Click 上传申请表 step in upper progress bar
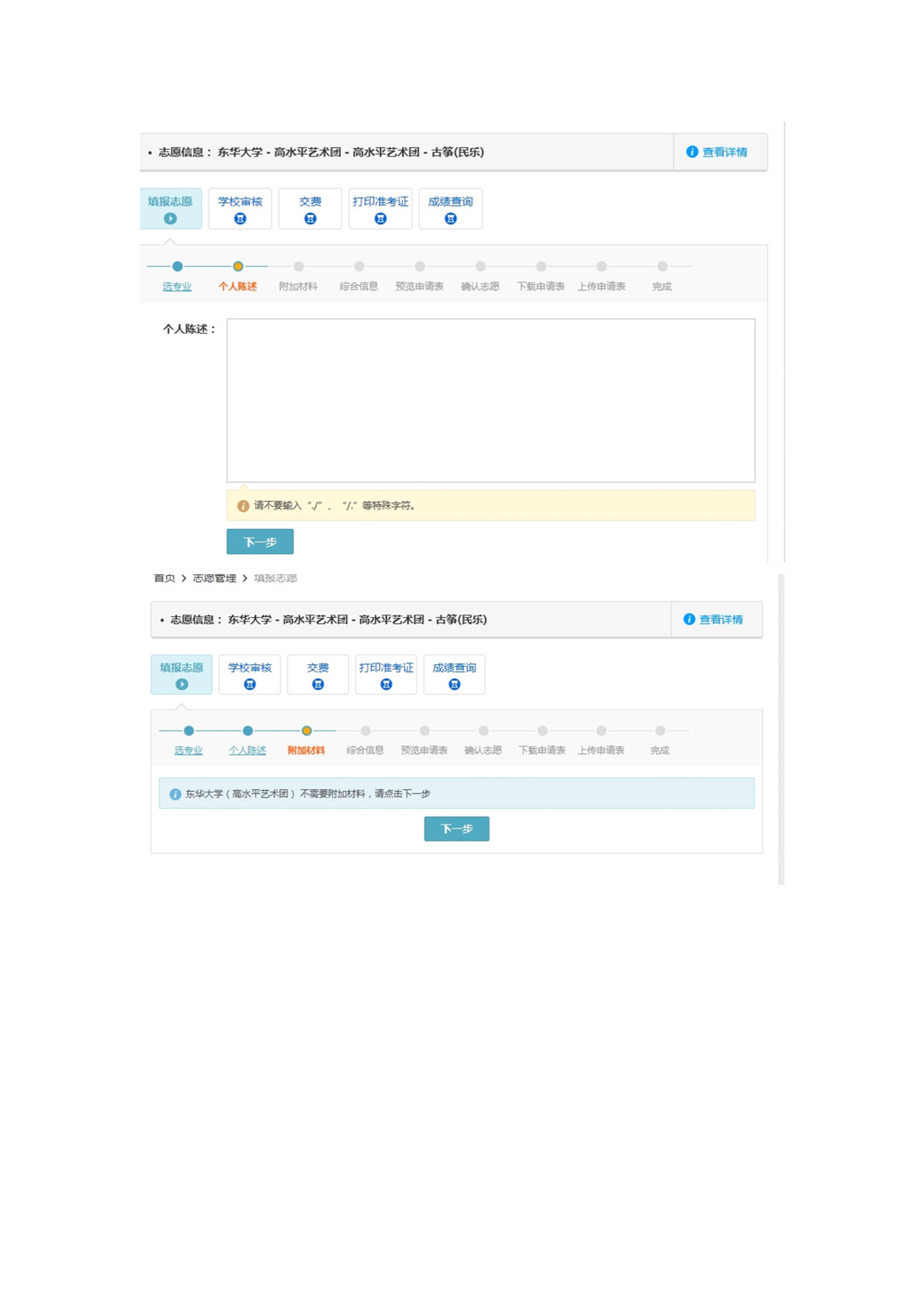Viewport: 924px width, 1307px height. click(601, 287)
